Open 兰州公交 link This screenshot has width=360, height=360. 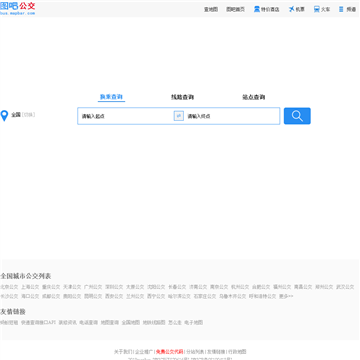click(x=135, y=296)
